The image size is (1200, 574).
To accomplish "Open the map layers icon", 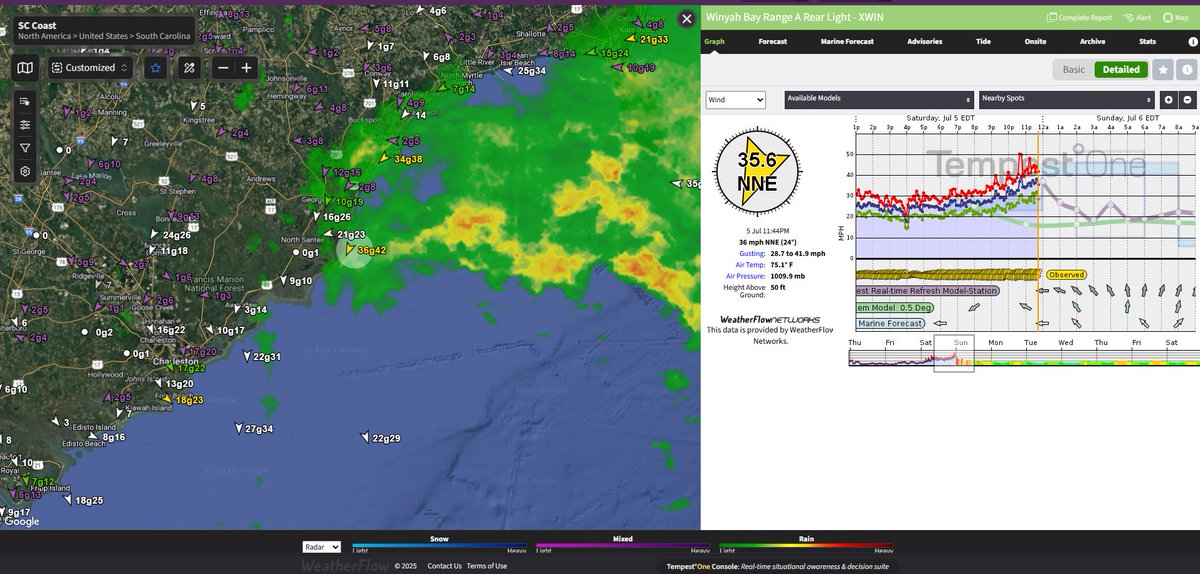I will click(x=25, y=67).
